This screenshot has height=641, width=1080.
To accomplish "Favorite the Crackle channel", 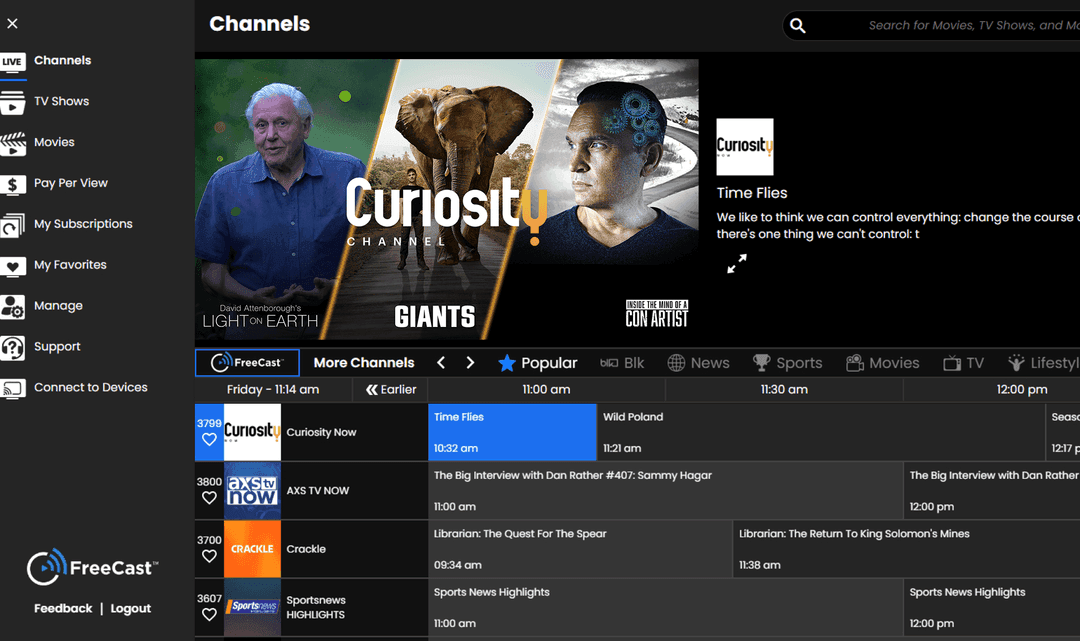I will point(209,556).
